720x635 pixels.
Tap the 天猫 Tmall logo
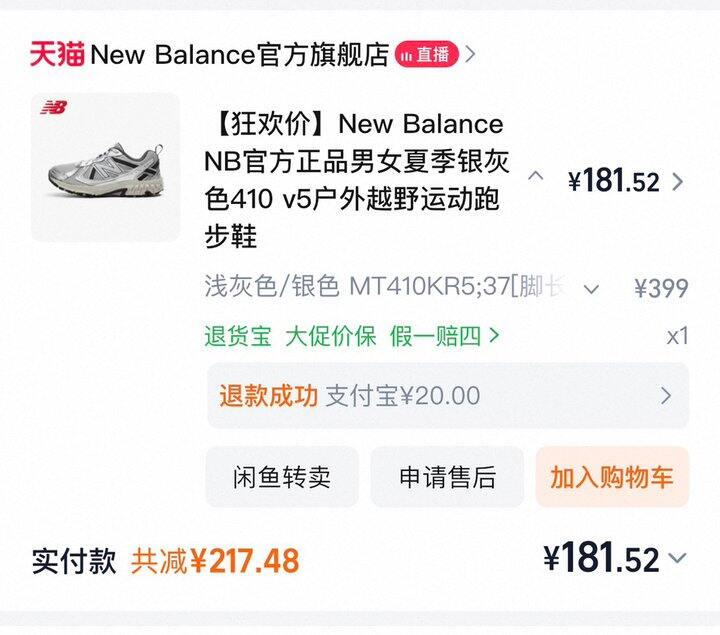point(57,54)
